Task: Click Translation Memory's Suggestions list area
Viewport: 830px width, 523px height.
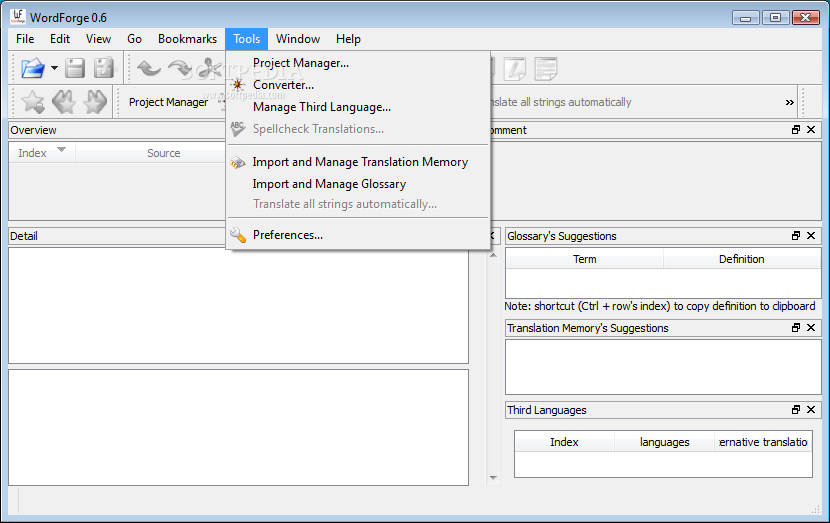Action: (x=663, y=367)
